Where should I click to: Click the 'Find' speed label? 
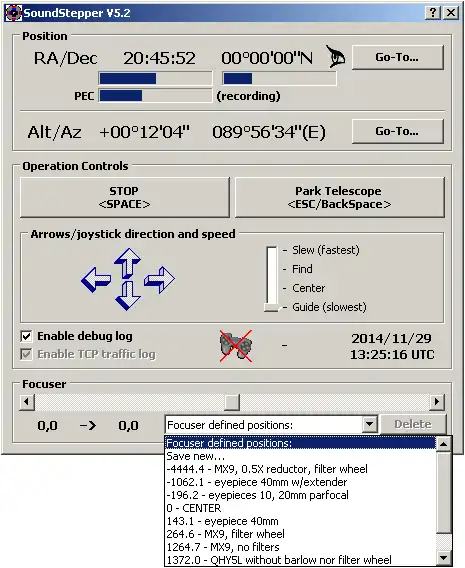[x=302, y=269]
